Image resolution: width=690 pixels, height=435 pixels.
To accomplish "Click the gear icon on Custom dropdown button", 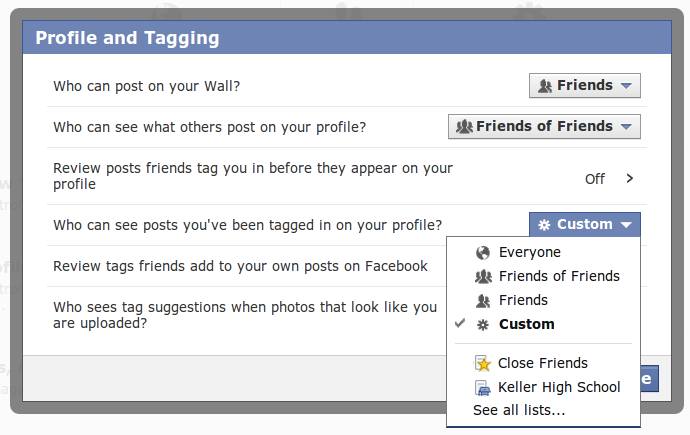I will 544,225.
